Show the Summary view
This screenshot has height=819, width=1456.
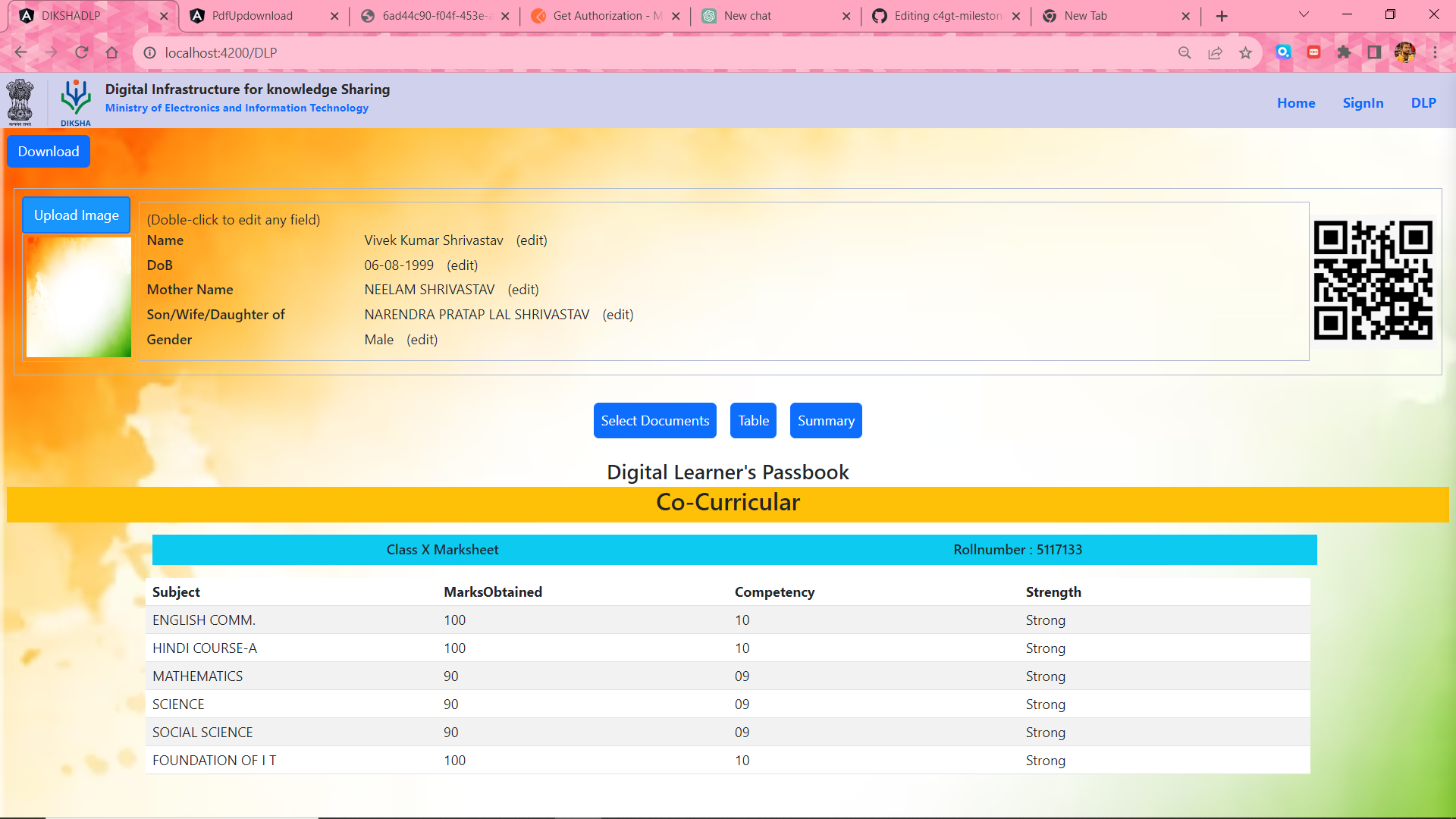pos(826,421)
